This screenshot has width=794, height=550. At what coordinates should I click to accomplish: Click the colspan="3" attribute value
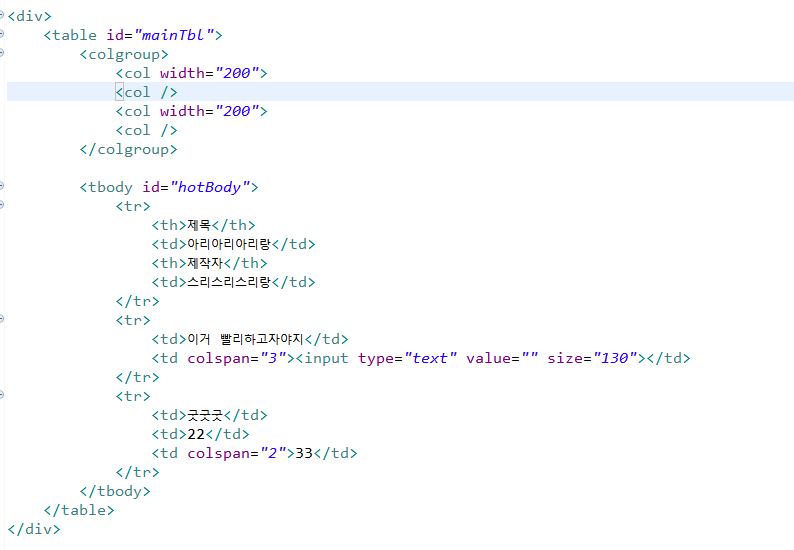click(x=273, y=358)
